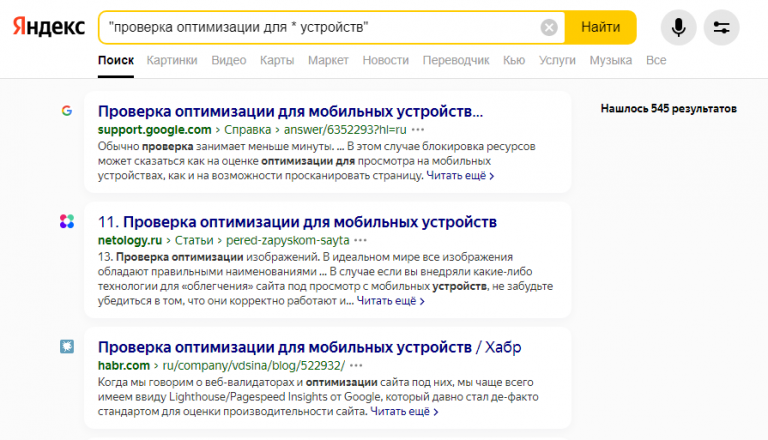The width and height of the screenshot is (768, 440).
Task: Click the Yandex logo
Action: 48,27
